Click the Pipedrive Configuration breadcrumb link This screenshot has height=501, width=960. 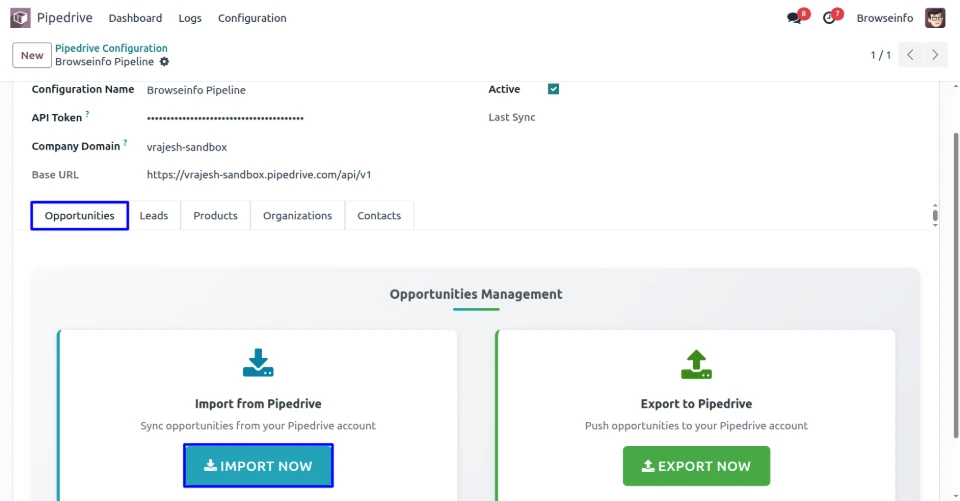[111, 48]
